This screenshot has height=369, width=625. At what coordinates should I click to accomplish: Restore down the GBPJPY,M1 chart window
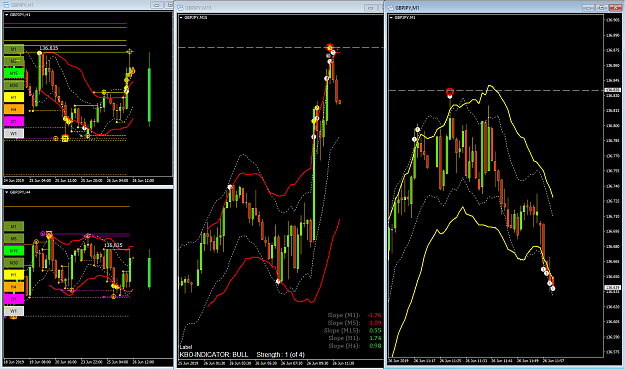(x=601, y=8)
